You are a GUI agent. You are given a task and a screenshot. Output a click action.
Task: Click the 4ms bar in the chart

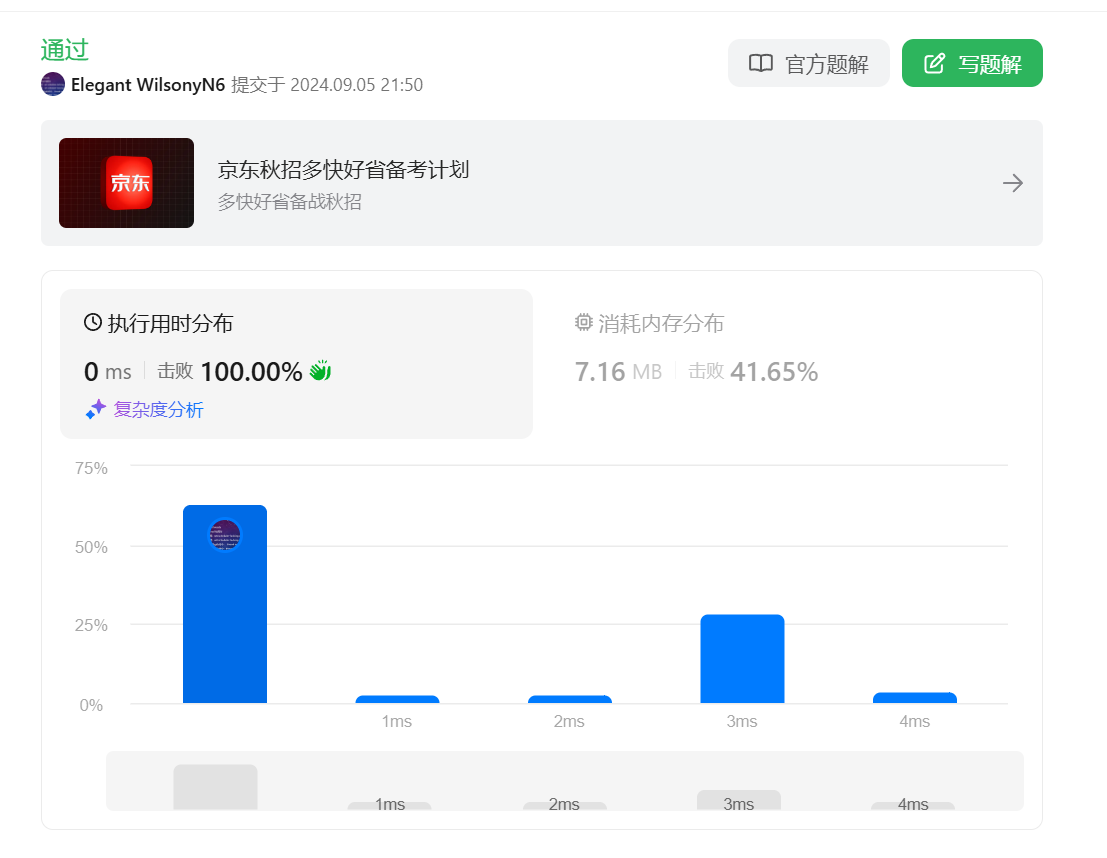[915, 698]
